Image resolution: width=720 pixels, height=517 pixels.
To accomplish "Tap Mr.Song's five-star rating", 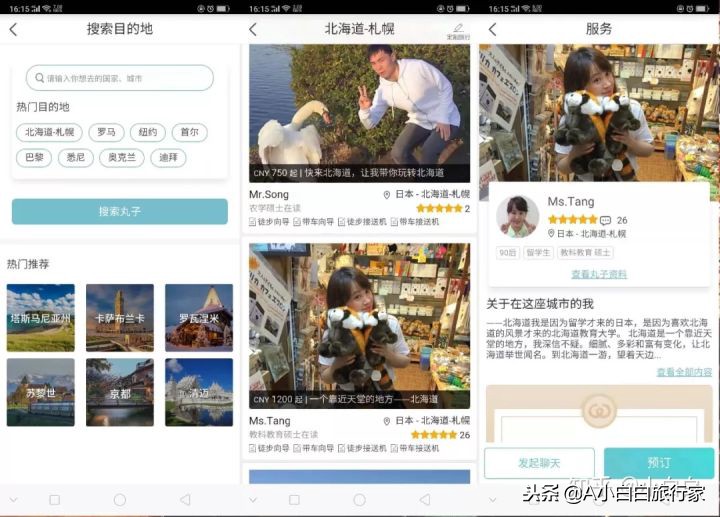I will click(x=439, y=208).
